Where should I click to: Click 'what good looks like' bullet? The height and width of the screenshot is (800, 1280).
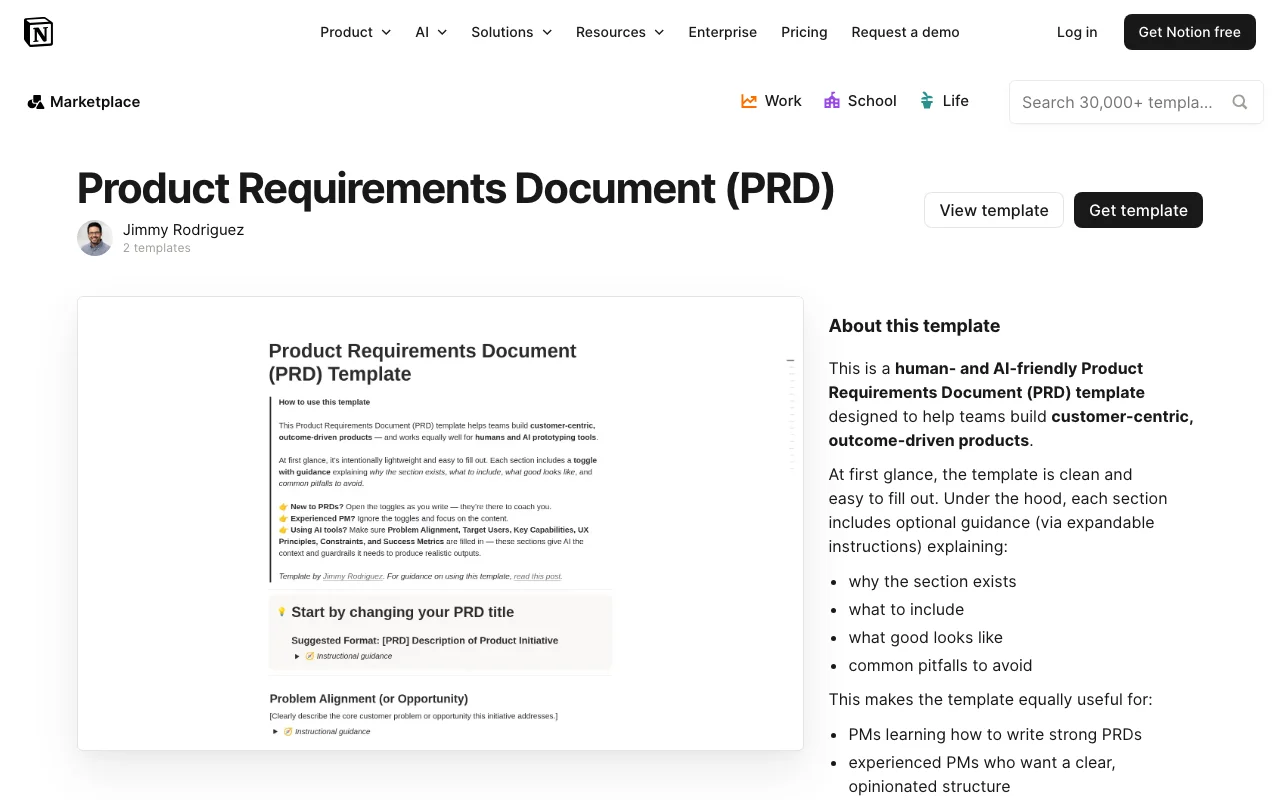point(925,637)
